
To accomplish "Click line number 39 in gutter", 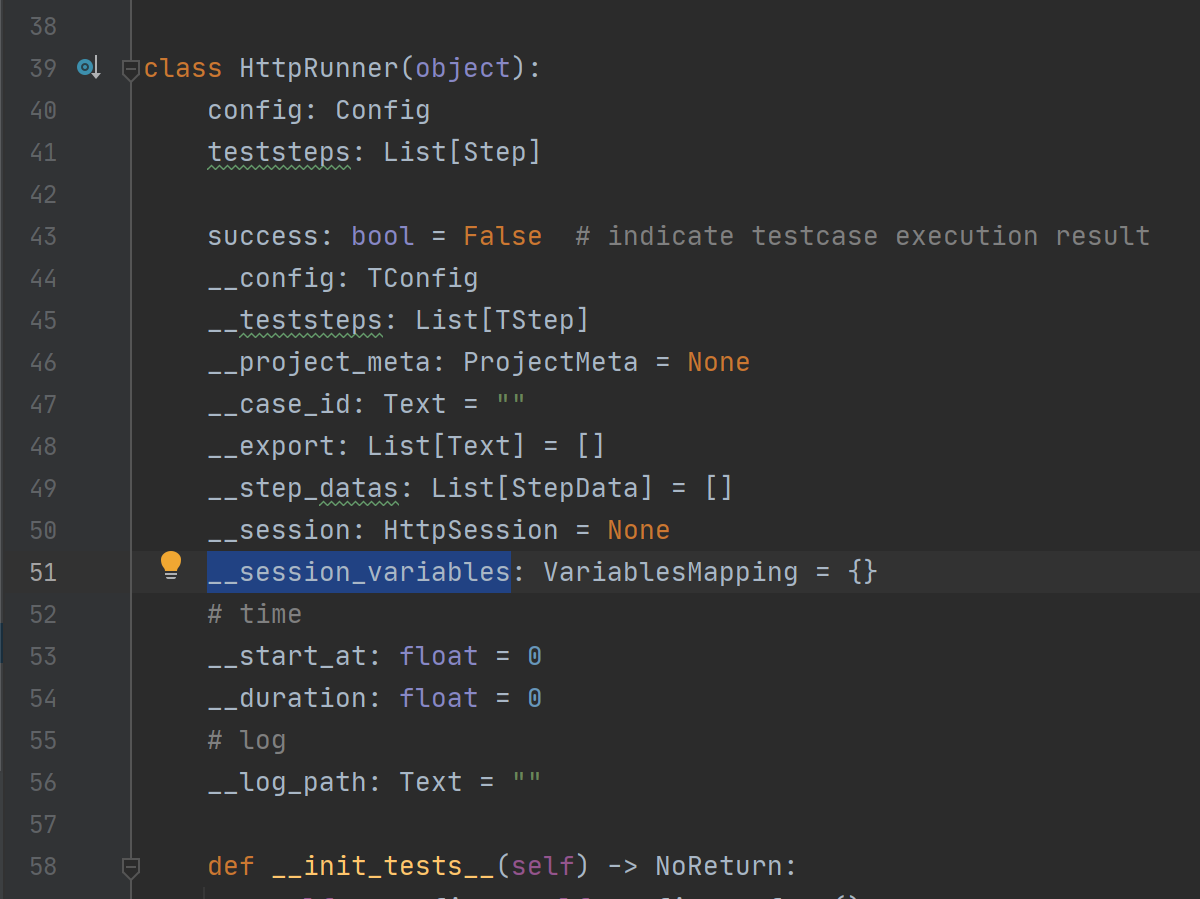I will tap(43, 68).
